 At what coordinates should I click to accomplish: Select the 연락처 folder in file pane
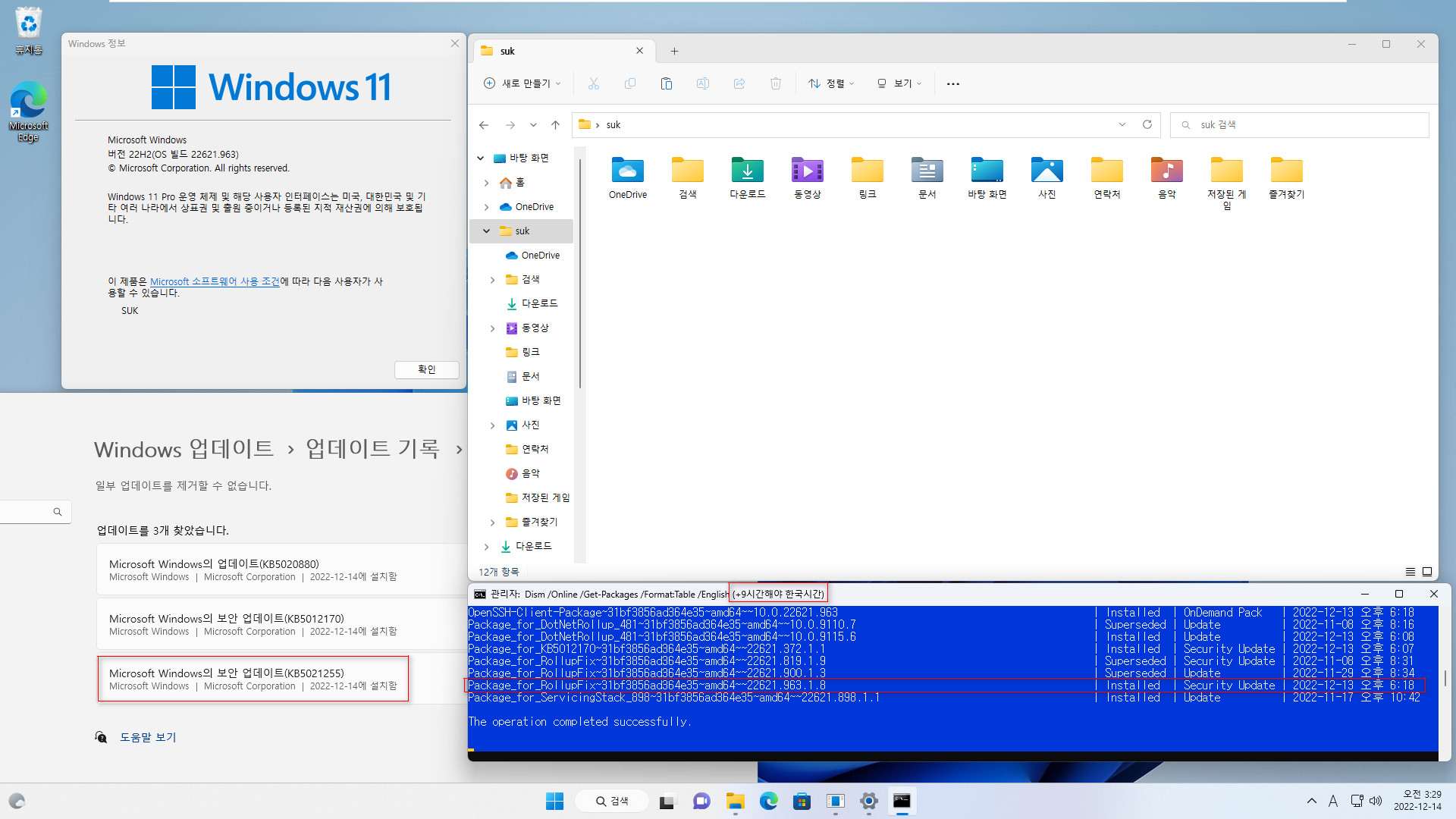click(x=1107, y=178)
